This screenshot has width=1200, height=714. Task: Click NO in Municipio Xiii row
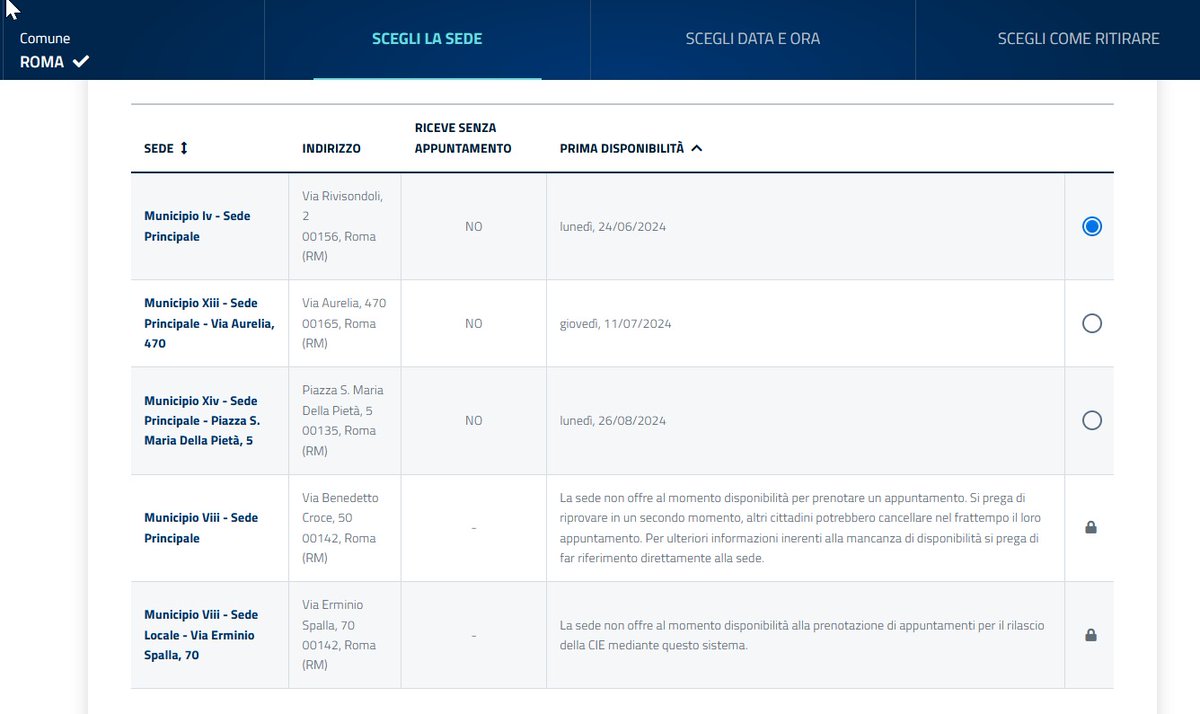[x=473, y=324]
